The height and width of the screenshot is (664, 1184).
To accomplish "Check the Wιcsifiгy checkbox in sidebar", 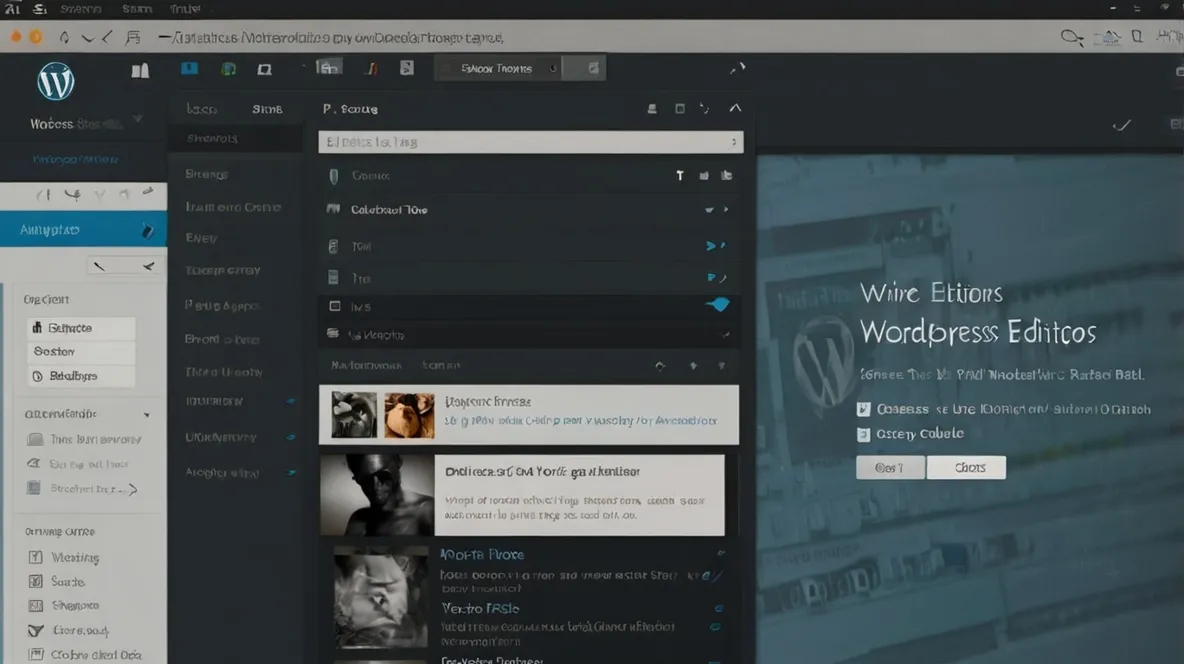I will pyautogui.click(x=35, y=557).
